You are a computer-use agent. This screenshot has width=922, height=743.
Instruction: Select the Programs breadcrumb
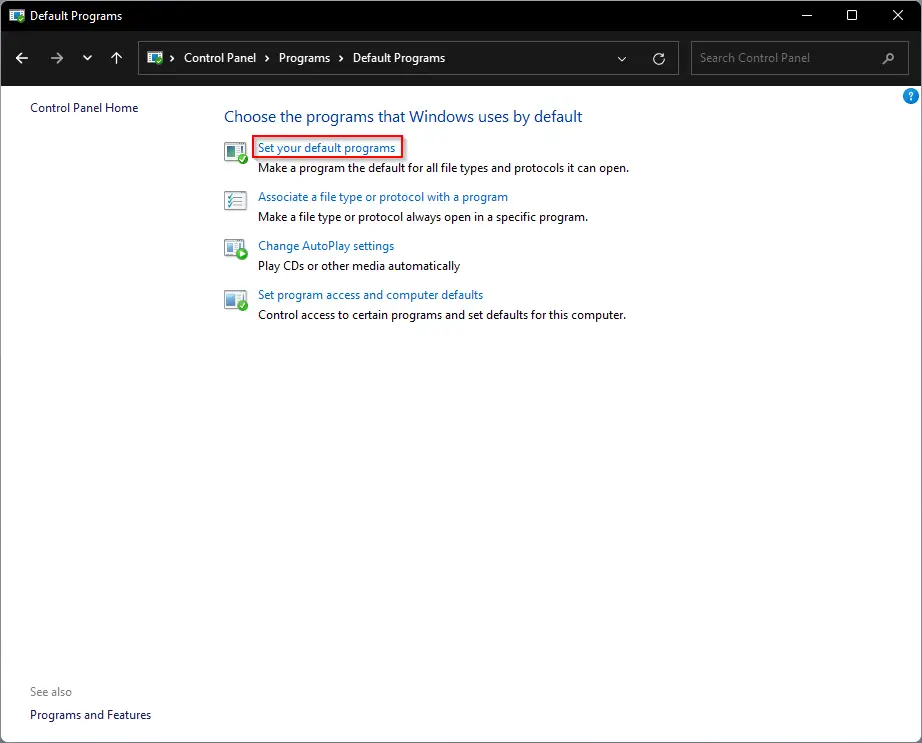point(304,58)
